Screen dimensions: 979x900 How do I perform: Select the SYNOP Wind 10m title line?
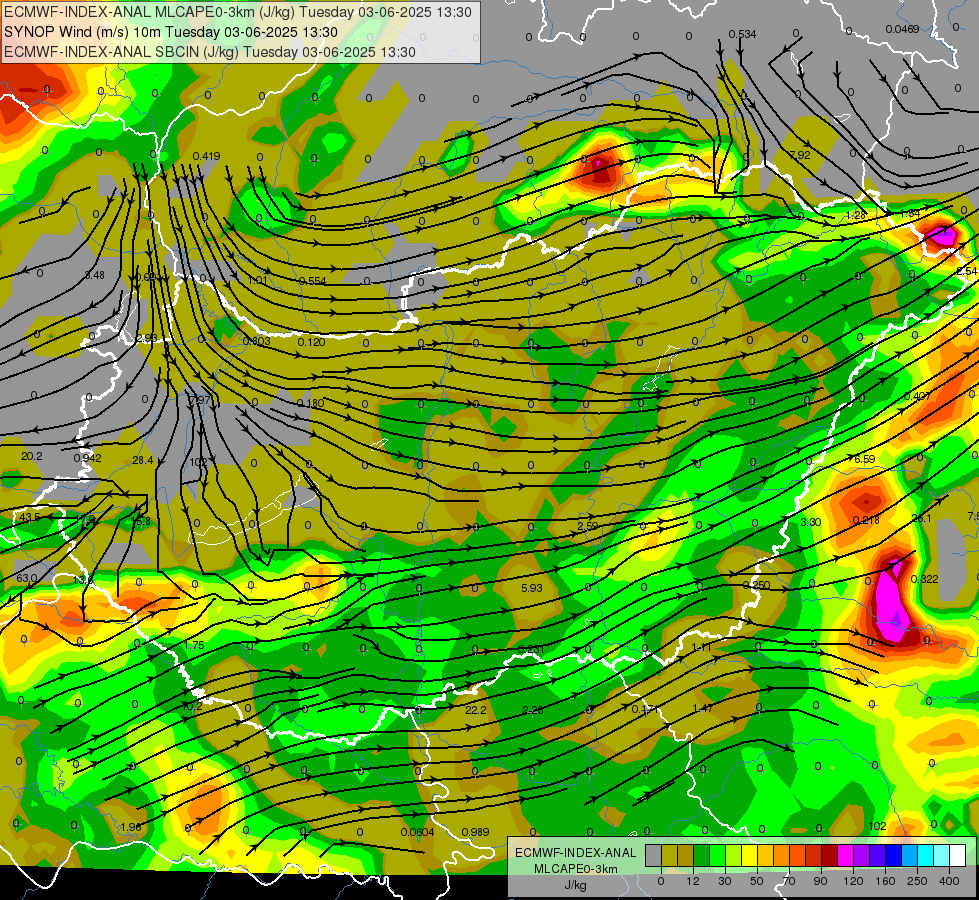(x=171, y=32)
